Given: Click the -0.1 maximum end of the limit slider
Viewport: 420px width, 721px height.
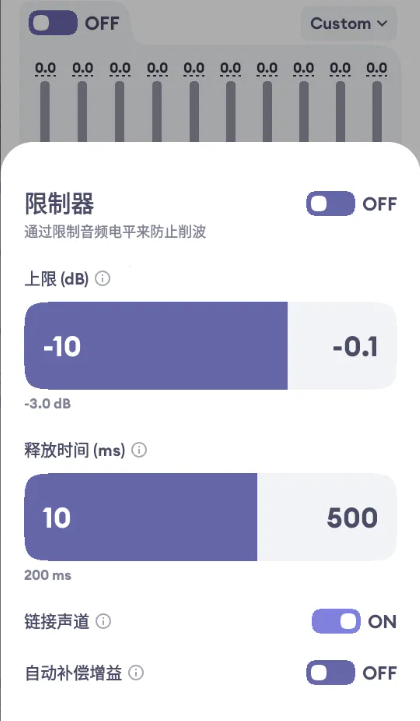Looking at the screenshot, I should (355, 346).
